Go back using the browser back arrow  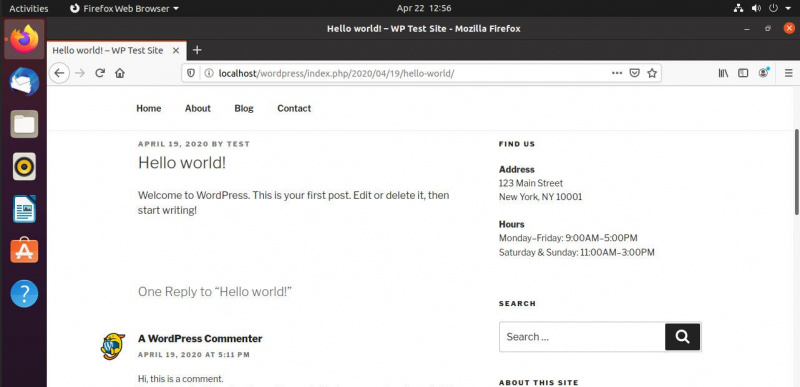[x=59, y=73]
